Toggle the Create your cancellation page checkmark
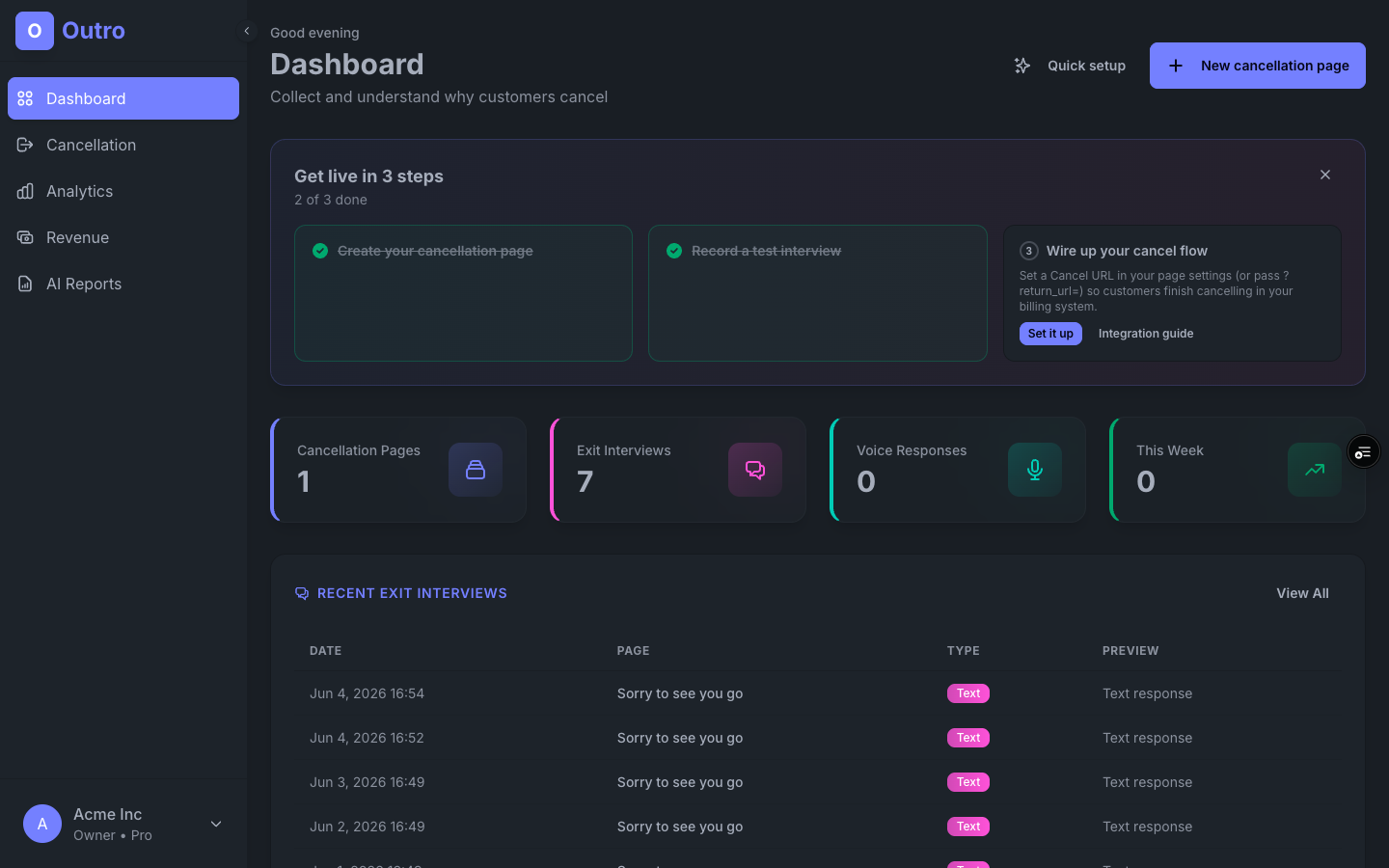The image size is (1389, 868). [320, 251]
